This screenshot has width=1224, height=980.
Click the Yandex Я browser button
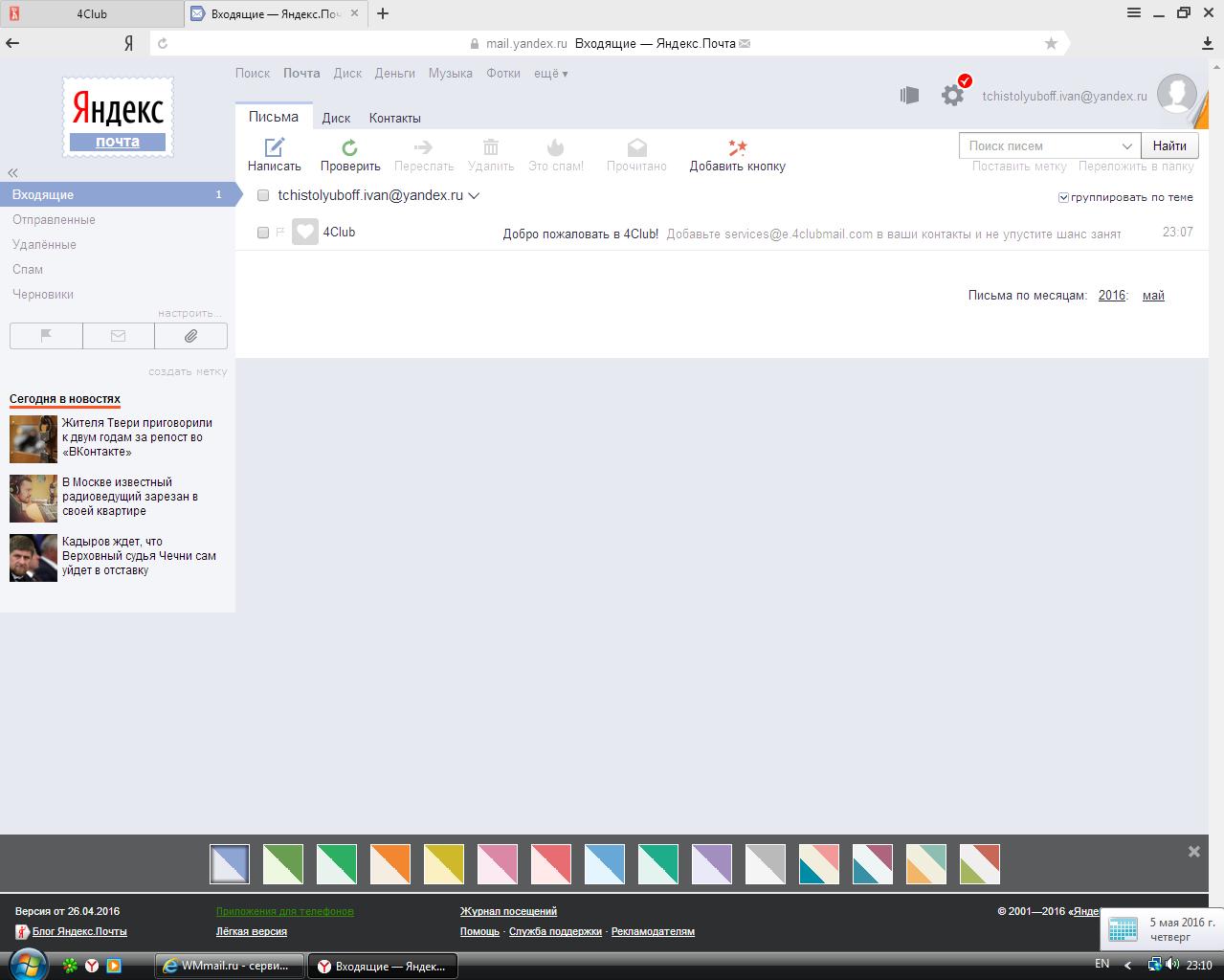pyautogui.click(x=128, y=43)
